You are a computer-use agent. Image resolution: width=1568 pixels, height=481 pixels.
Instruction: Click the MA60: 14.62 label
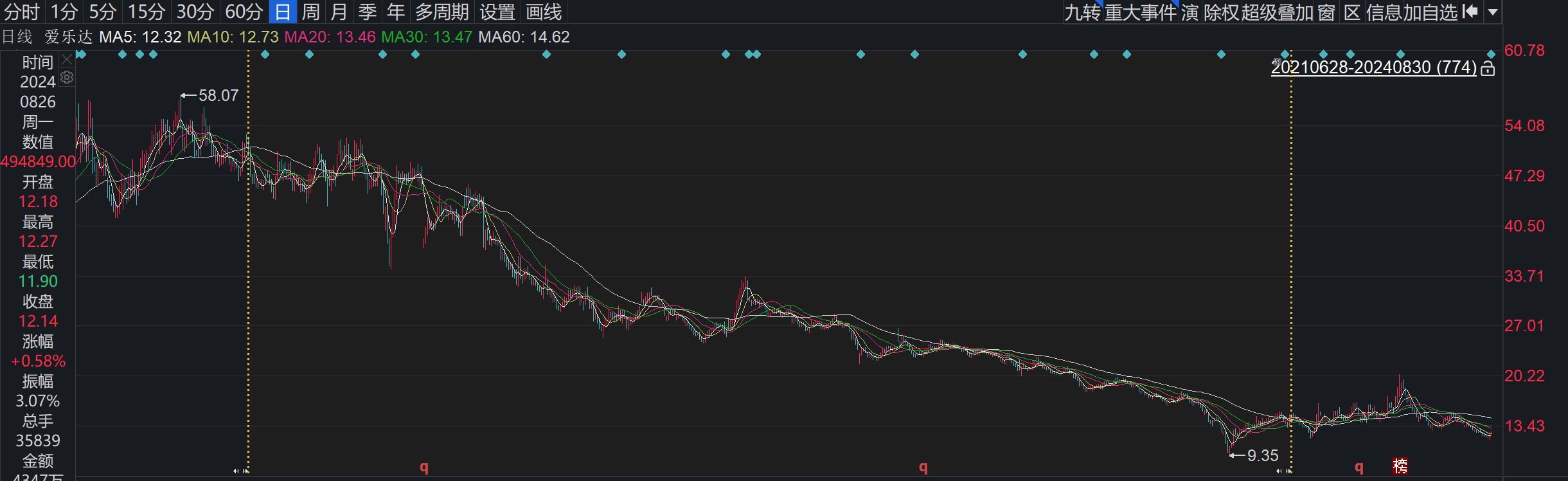[x=524, y=37]
